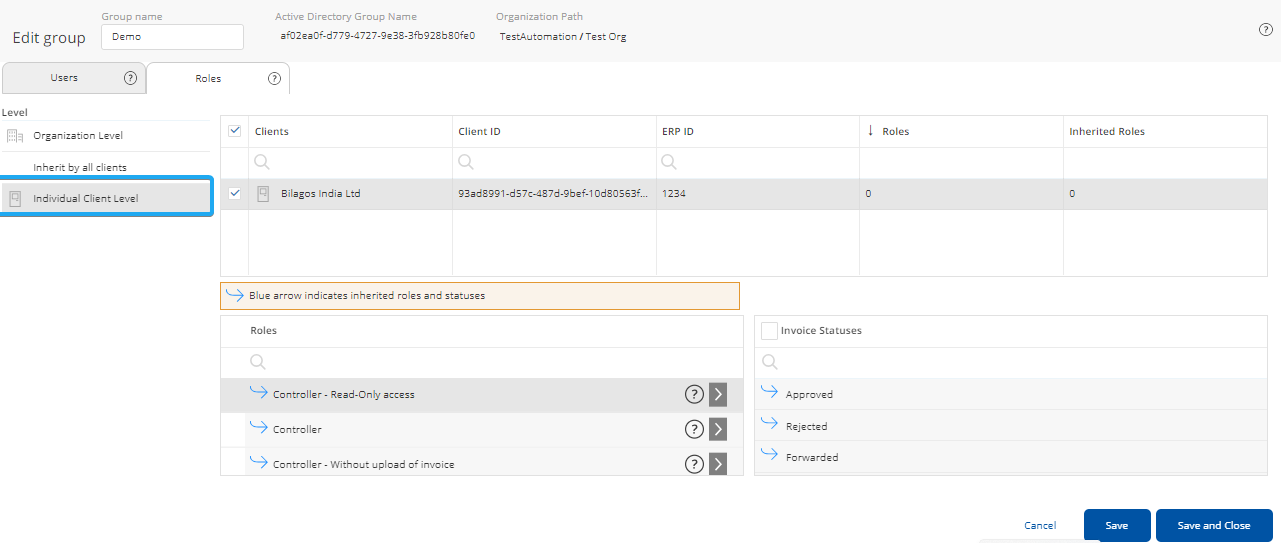
Task: Click help icon for Controller - Without upload
Action: pos(694,464)
